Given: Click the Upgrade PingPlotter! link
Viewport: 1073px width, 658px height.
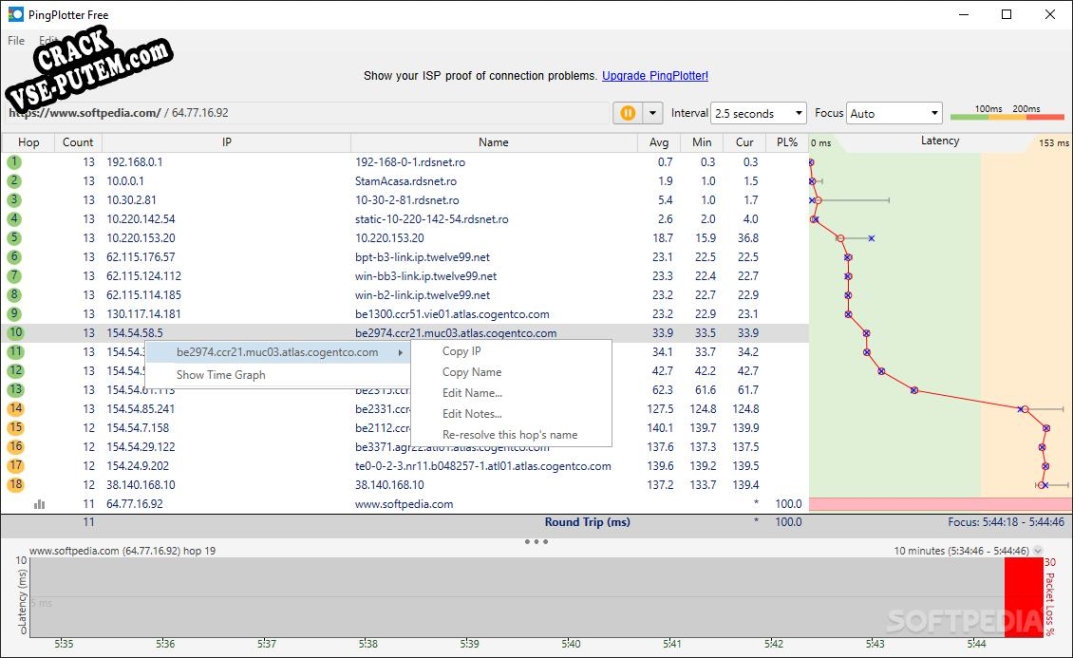Looking at the screenshot, I should (654, 76).
